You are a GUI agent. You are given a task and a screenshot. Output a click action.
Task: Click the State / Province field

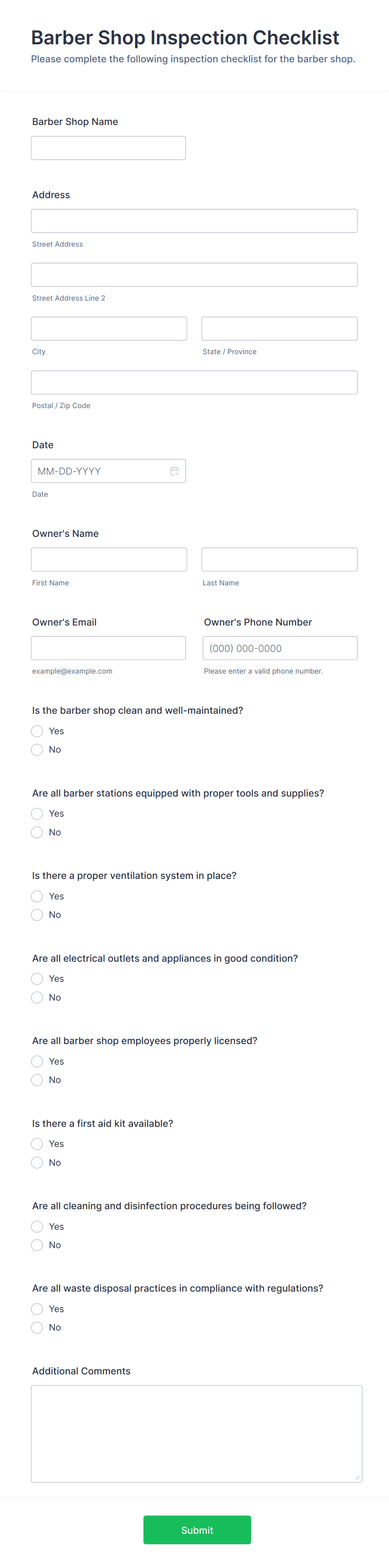pyautogui.click(x=279, y=328)
